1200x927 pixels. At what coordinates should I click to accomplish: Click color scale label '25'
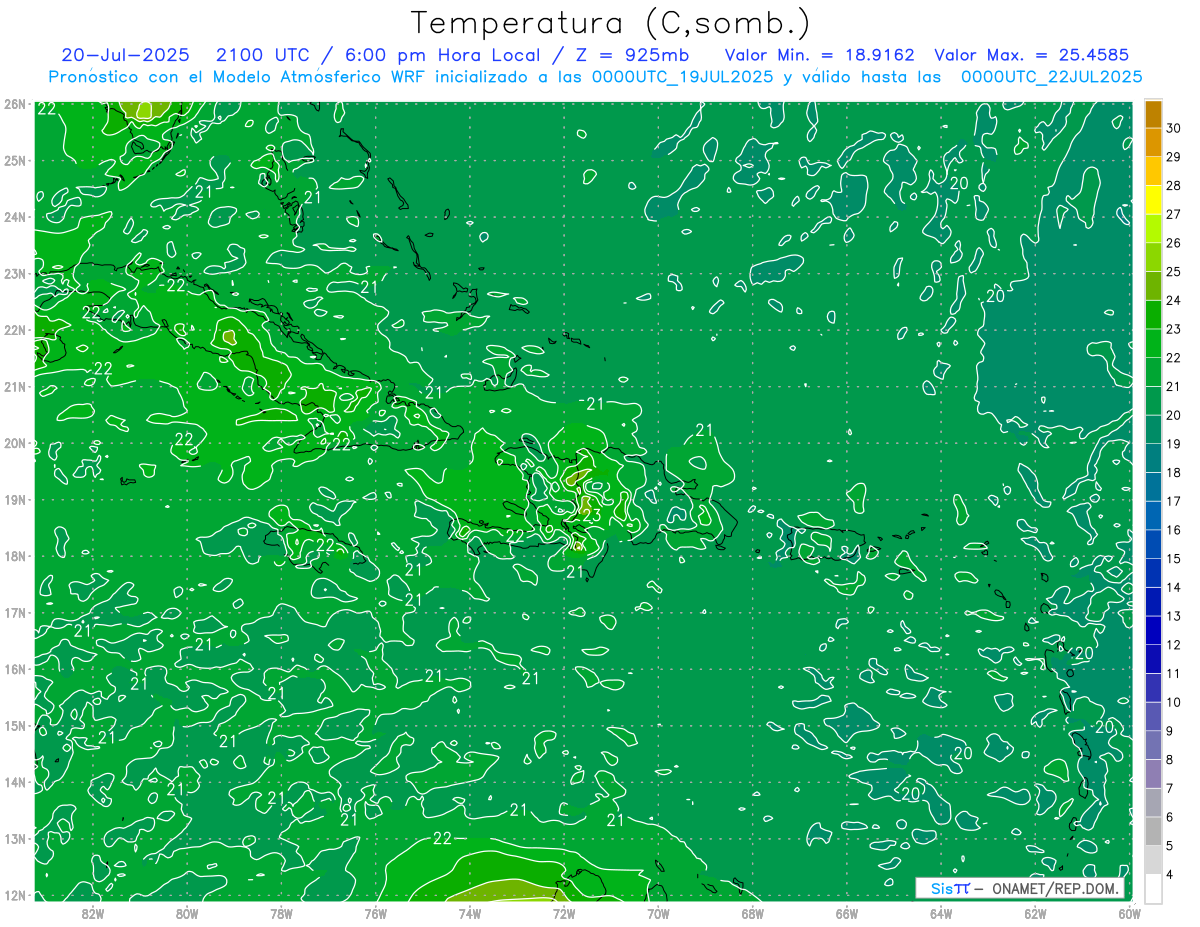coord(1174,272)
